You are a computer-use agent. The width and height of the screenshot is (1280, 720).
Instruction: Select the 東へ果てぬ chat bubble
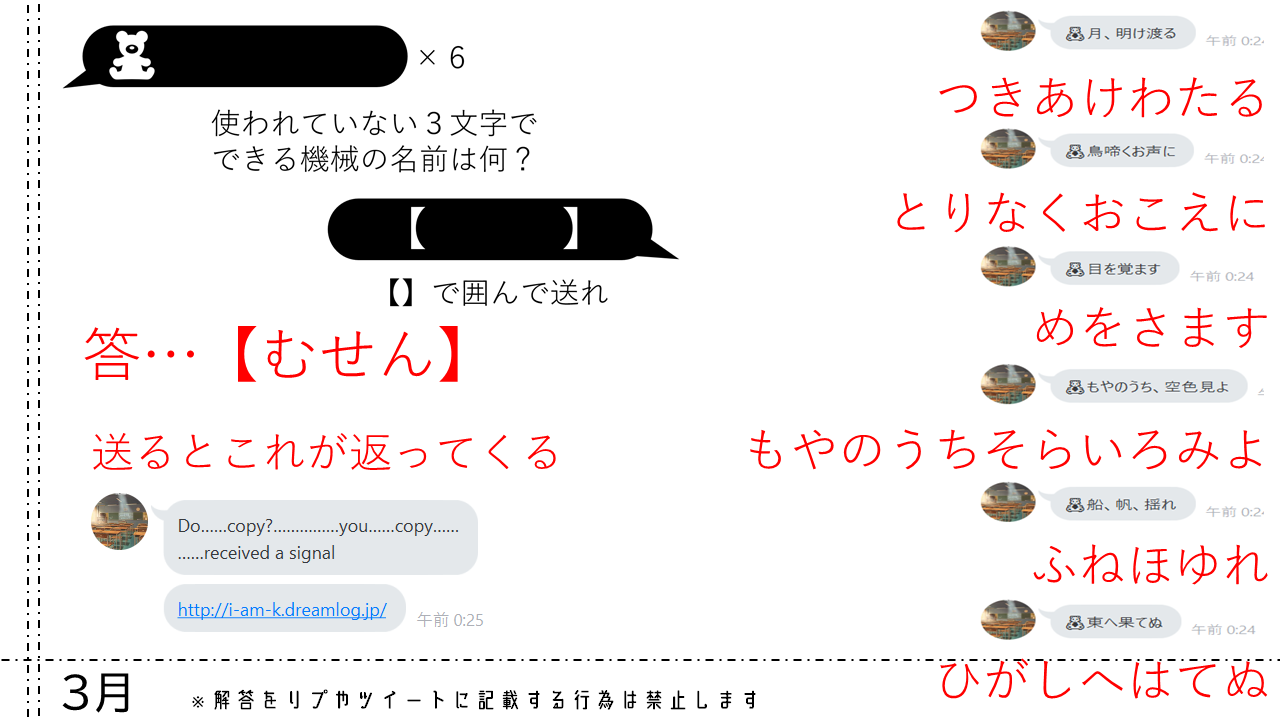point(1115,622)
